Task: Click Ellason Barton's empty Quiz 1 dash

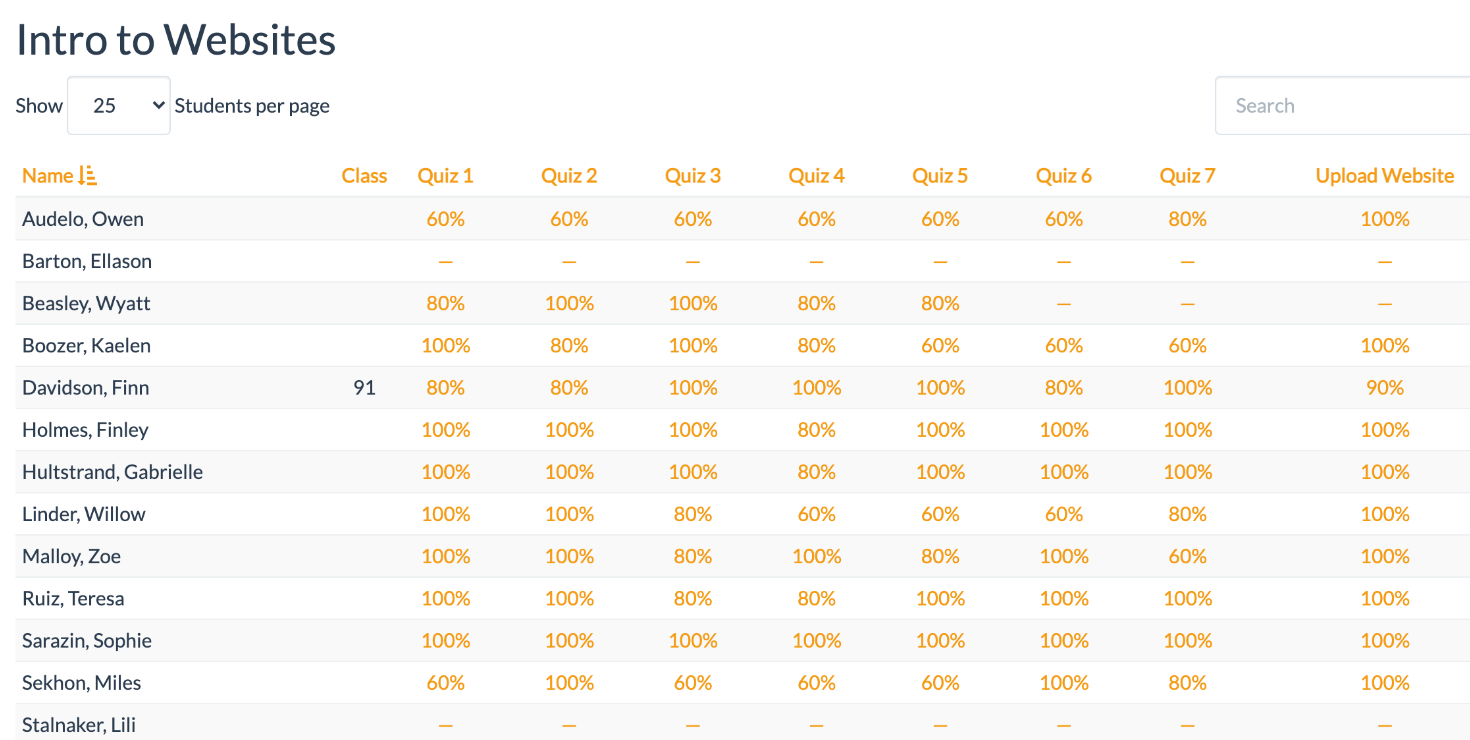Action: tap(445, 261)
